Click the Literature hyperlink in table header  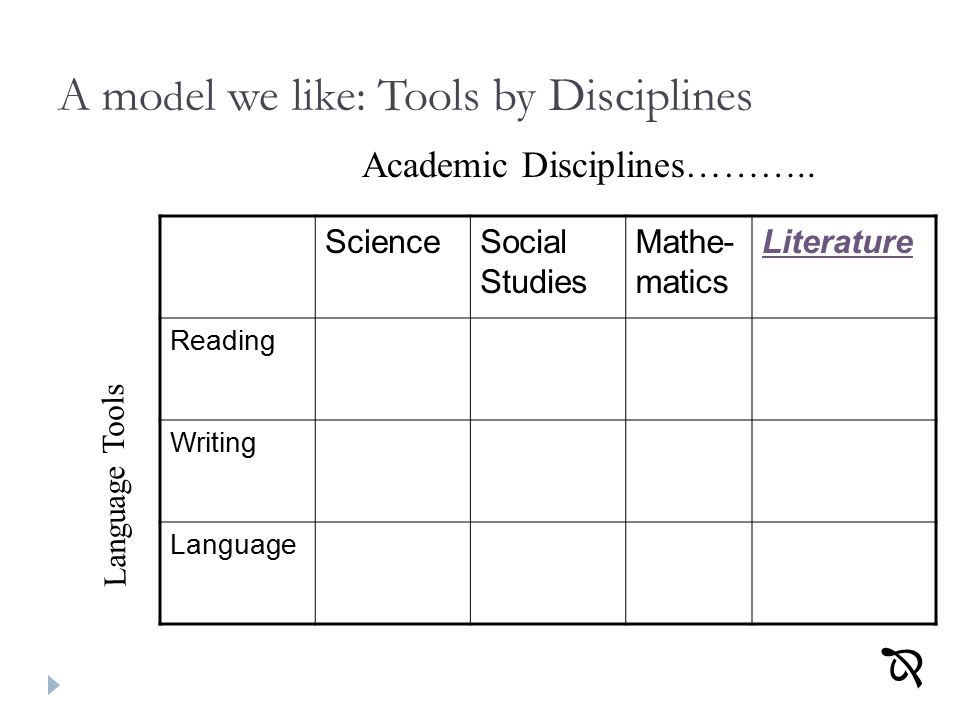(x=837, y=242)
